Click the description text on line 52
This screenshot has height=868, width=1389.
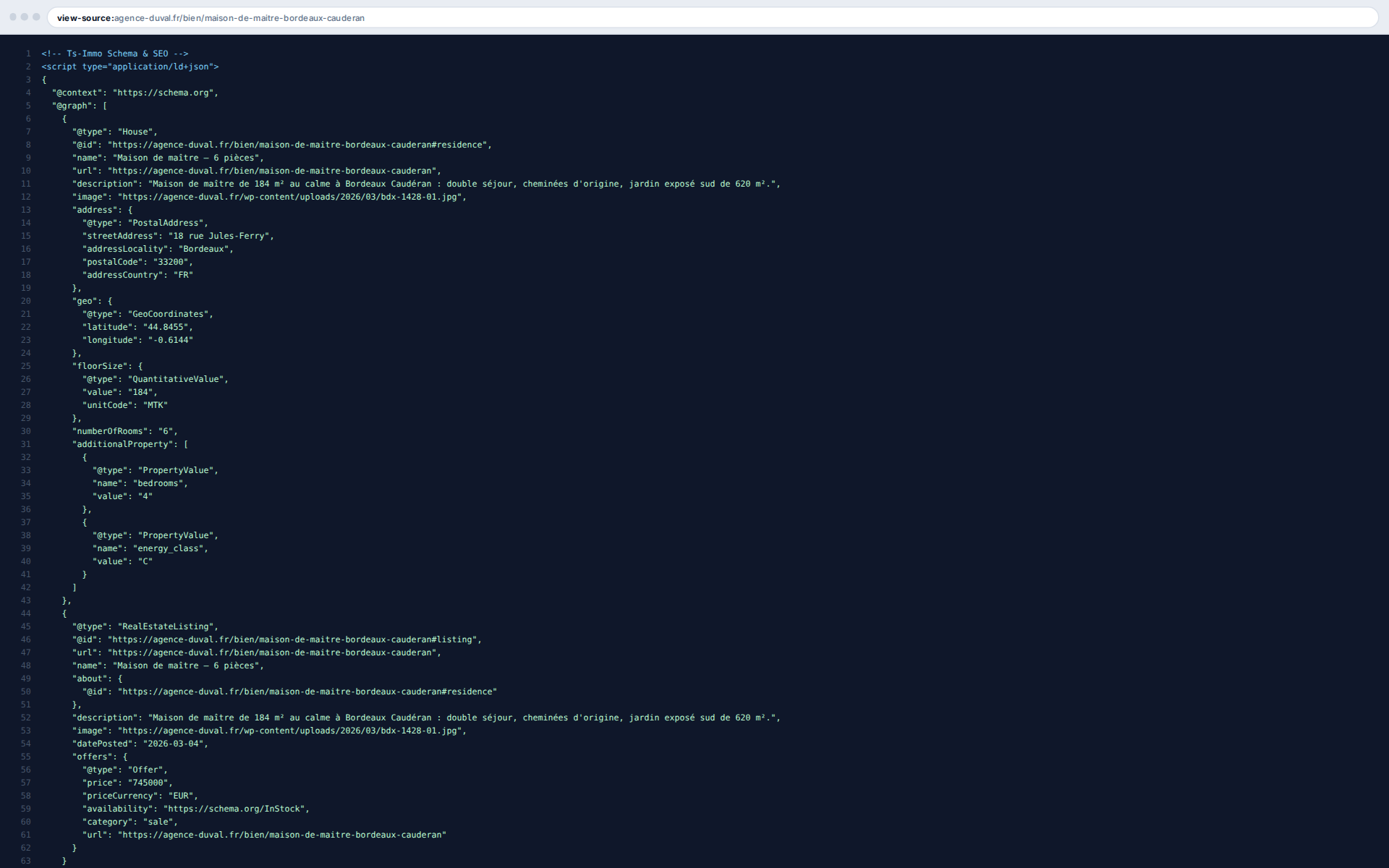[x=462, y=718]
